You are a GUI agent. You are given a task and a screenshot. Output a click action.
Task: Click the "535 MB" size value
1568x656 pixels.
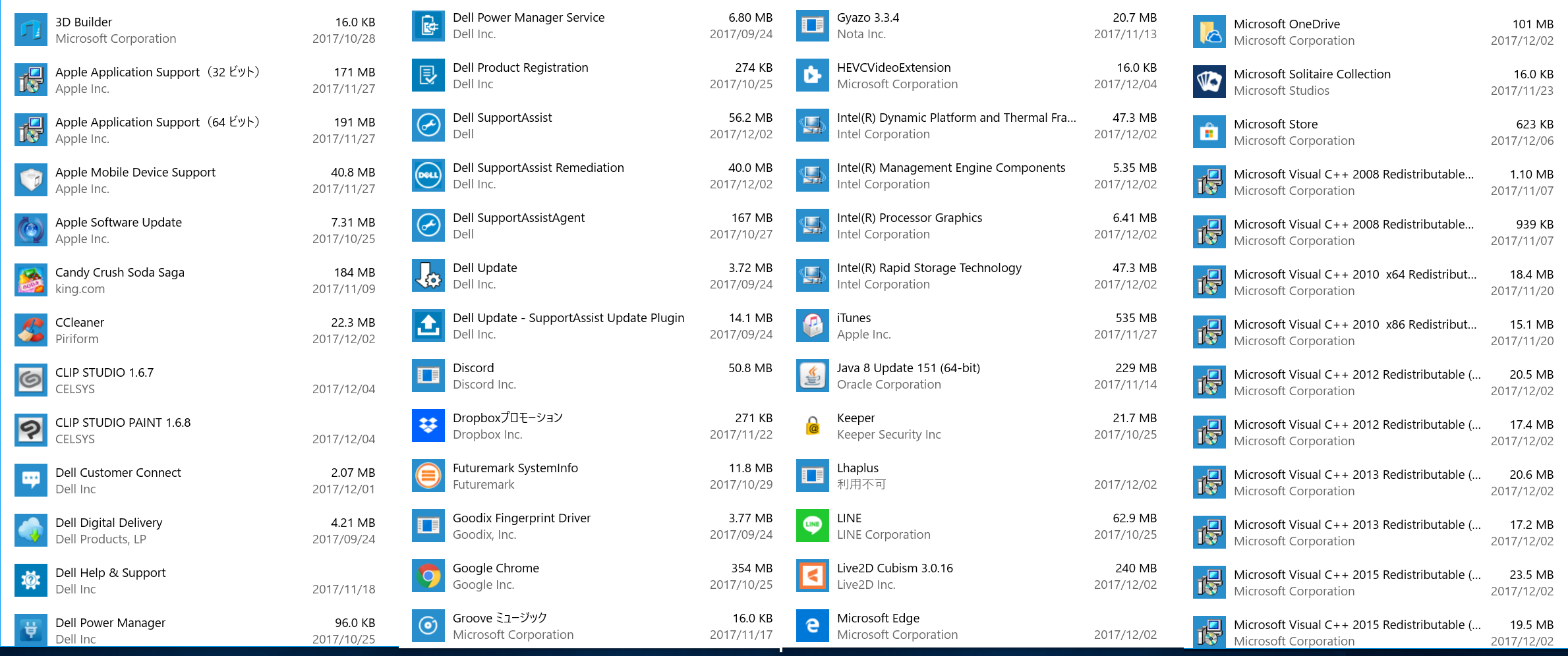tap(1136, 318)
